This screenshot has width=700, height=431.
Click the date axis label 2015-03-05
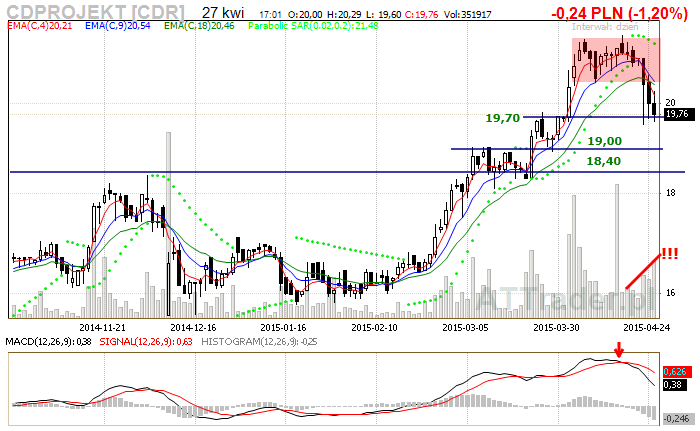[x=466, y=327]
